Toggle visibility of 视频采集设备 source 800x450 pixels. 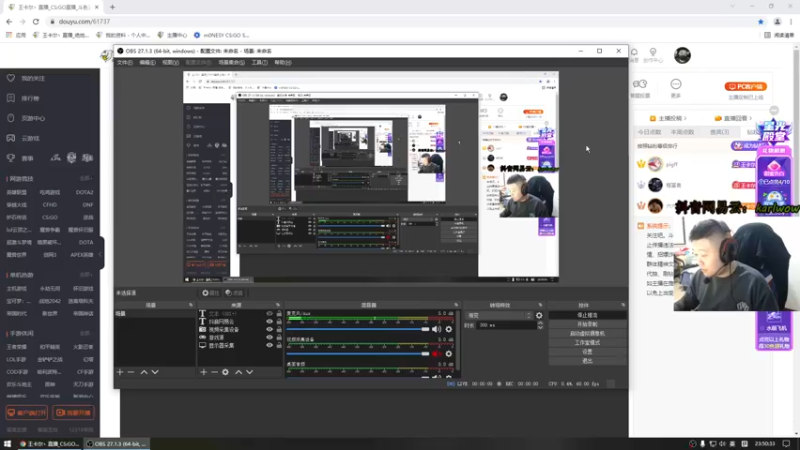pyautogui.click(x=269, y=330)
